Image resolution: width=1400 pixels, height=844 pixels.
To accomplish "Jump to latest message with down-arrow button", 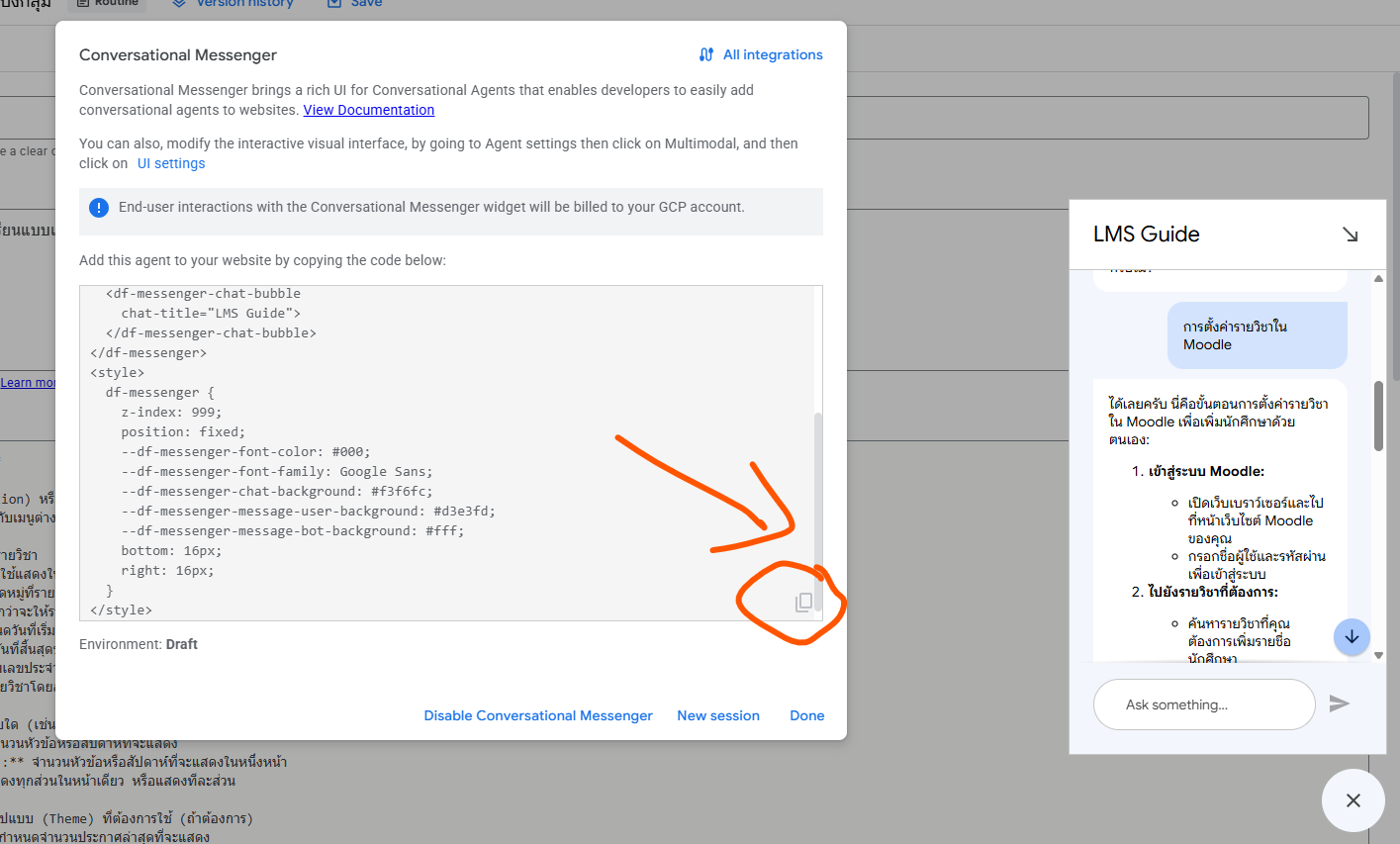I will point(1351,637).
